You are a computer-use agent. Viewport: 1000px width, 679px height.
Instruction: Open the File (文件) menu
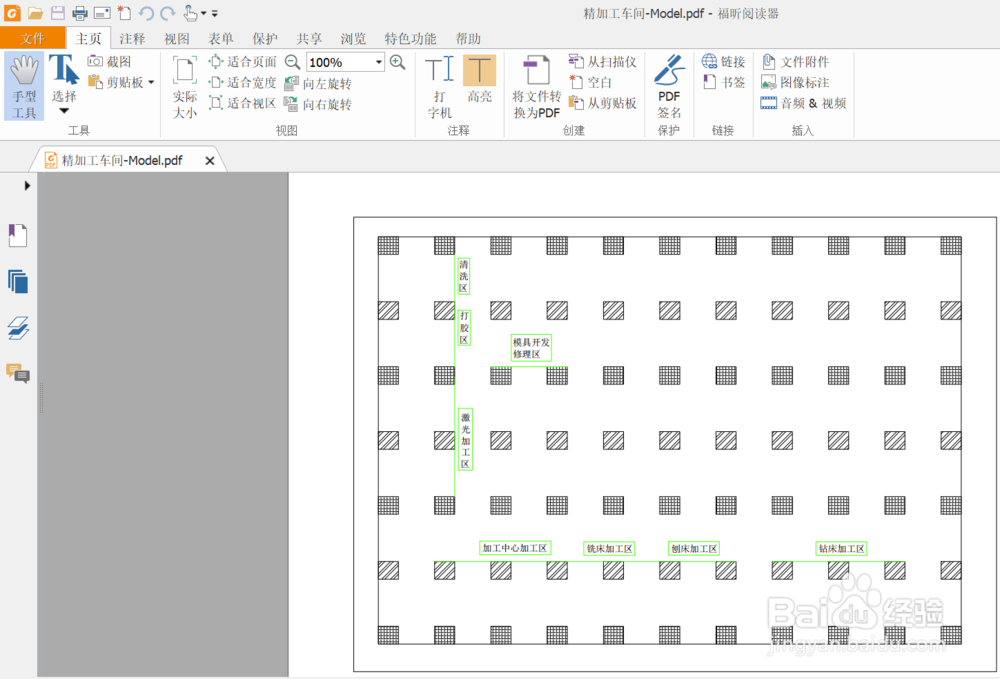33,38
